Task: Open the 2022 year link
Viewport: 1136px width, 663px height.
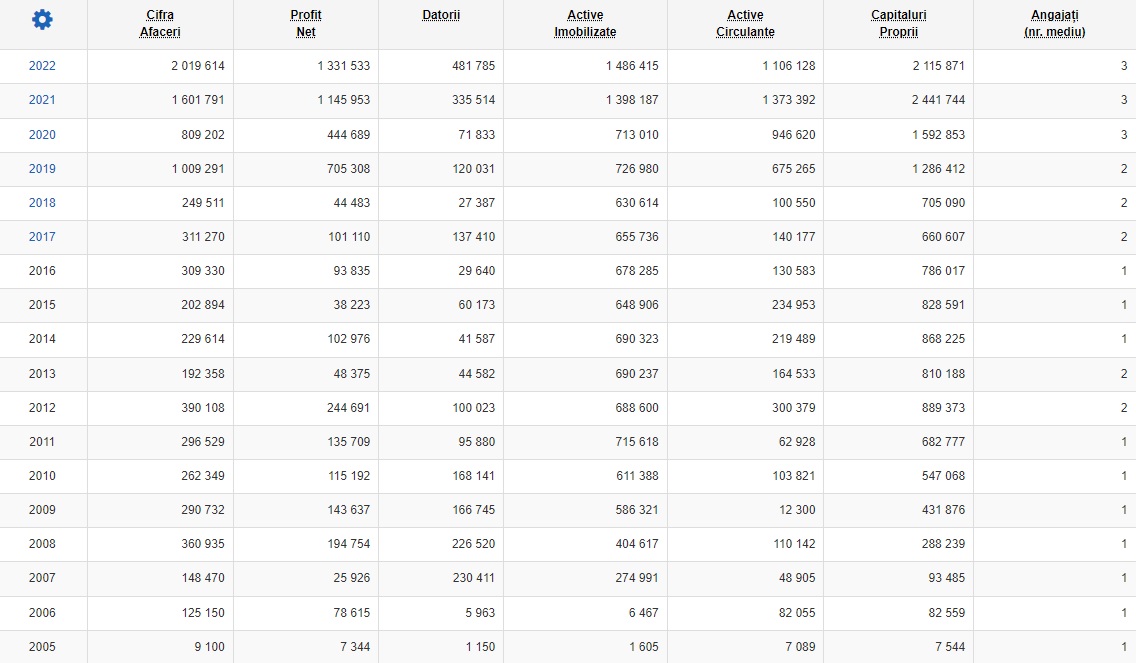Action: pos(42,66)
